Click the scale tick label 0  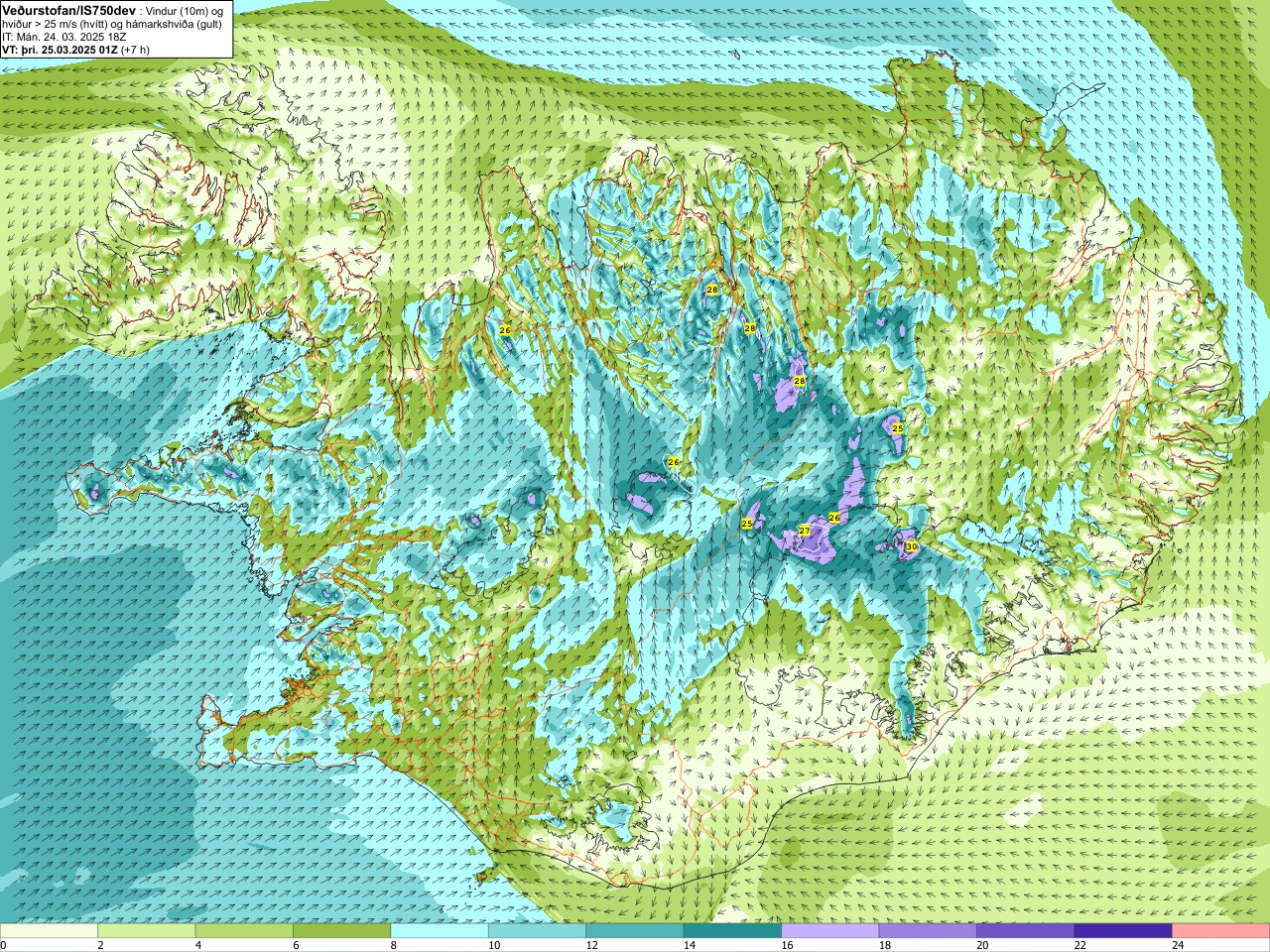[x=4, y=945]
